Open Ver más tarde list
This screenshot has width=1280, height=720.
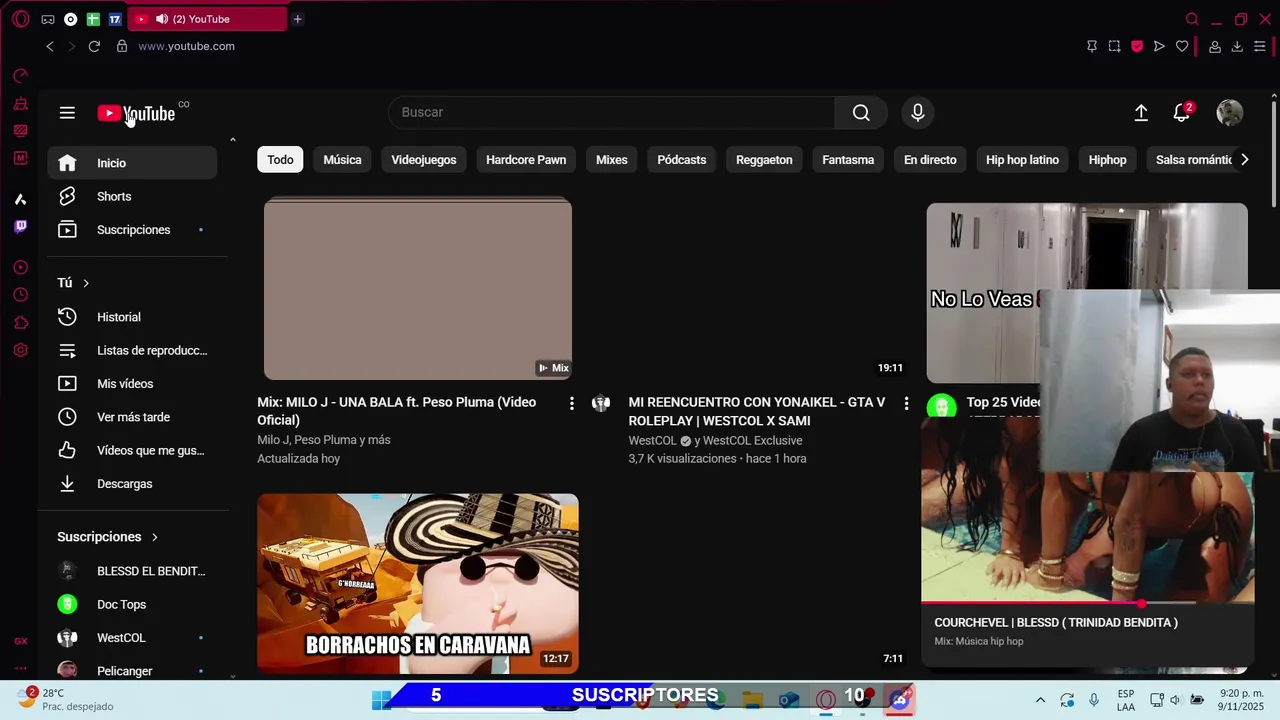pyautogui.click(x=132, y=417)
